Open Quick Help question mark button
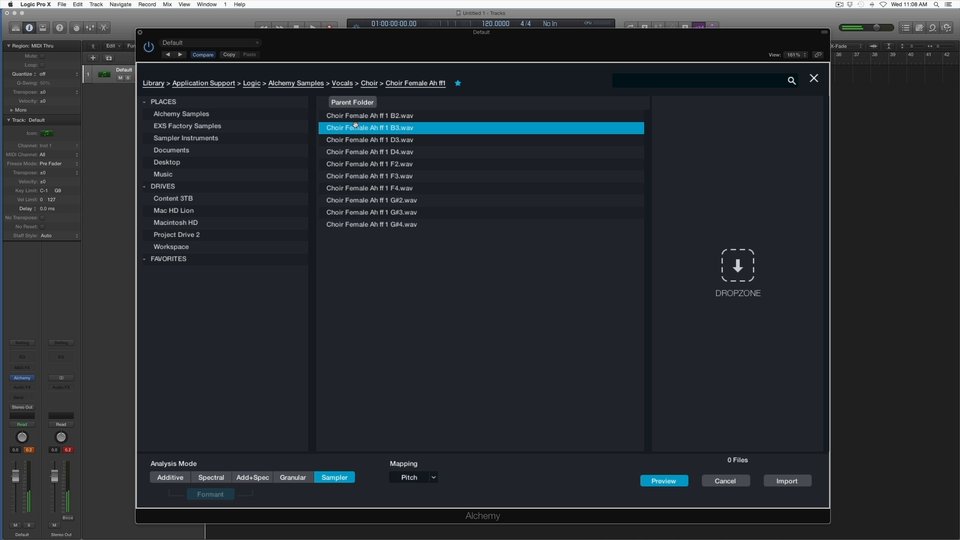Image resolution: width=960 pixels, height=540 pixels. [59, 28]
